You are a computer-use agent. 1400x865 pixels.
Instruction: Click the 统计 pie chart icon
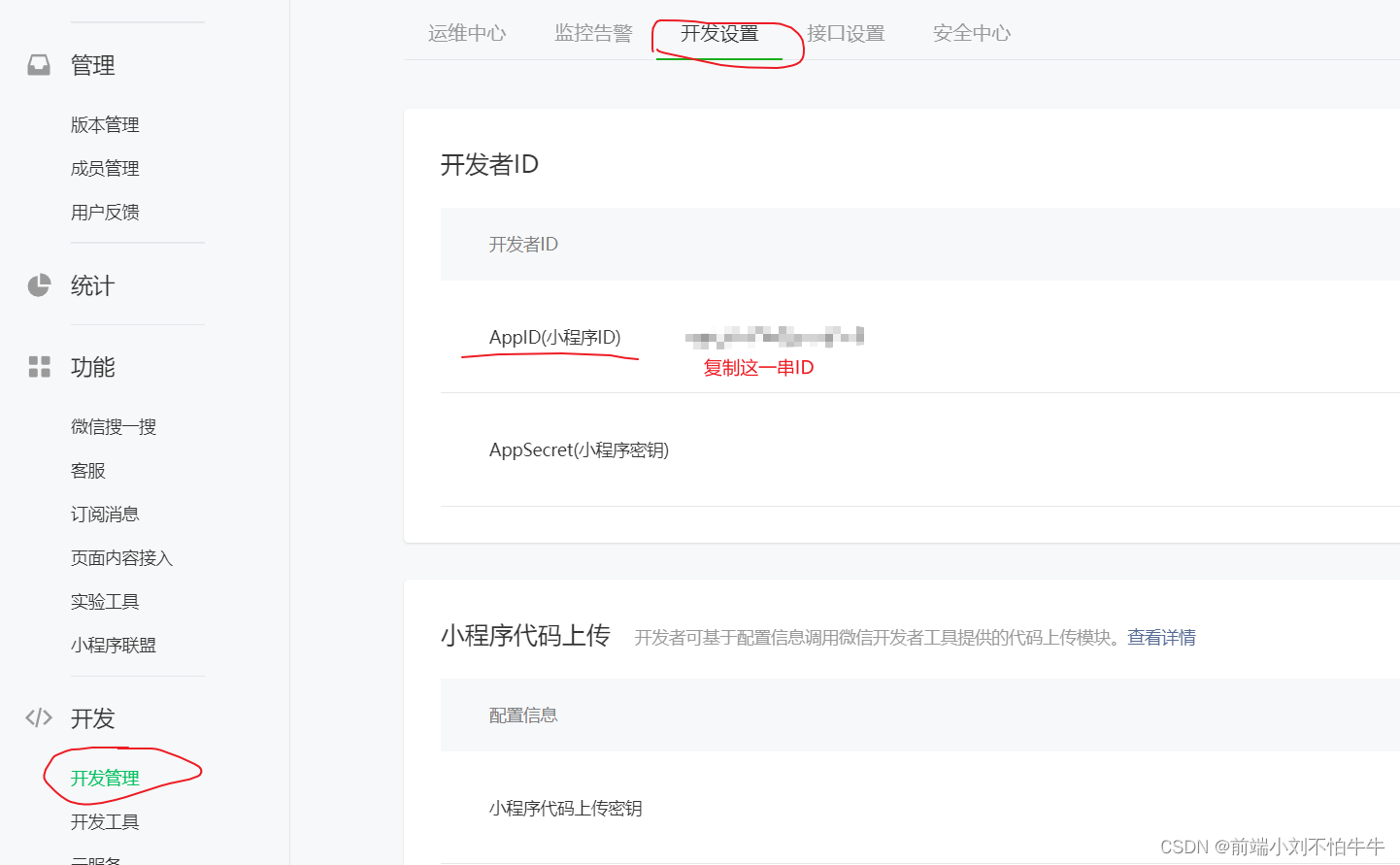(x=39, y=285)
